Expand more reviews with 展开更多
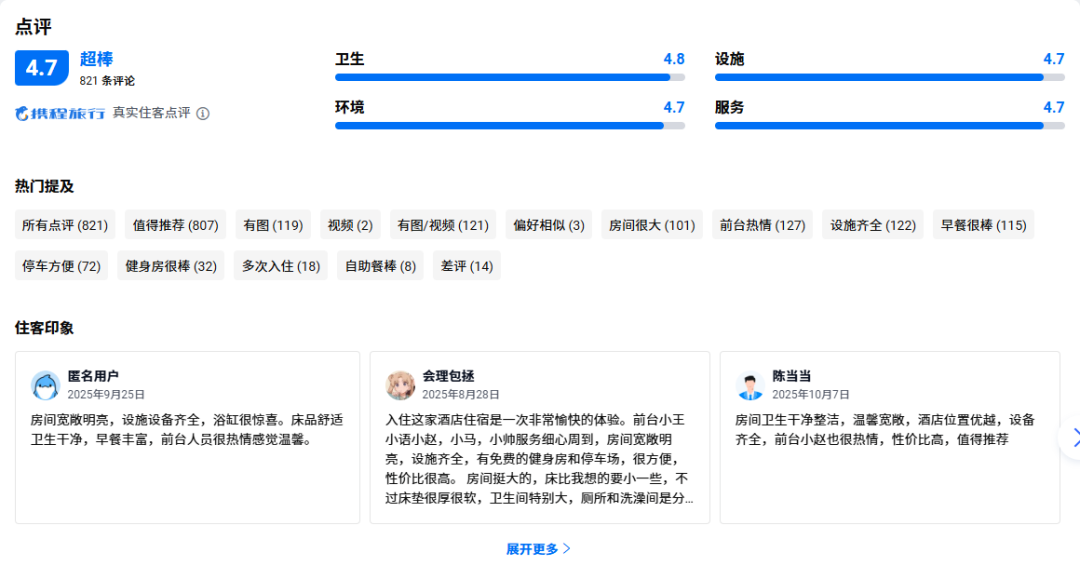This screenshot has width=1080, height=566. [538, 549]
